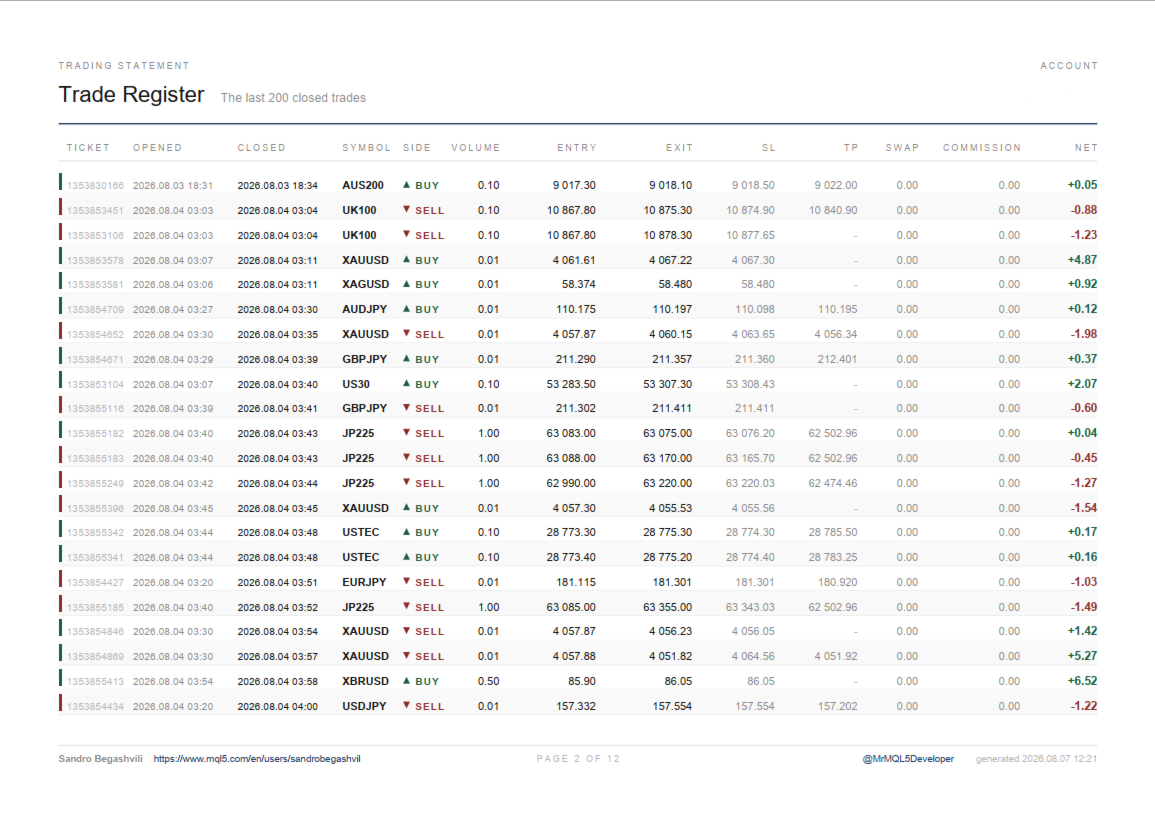Viewport: 1155px width, 816px height.
Task: Click the ACCOUNT label at top right
Action: [1069, 66]
